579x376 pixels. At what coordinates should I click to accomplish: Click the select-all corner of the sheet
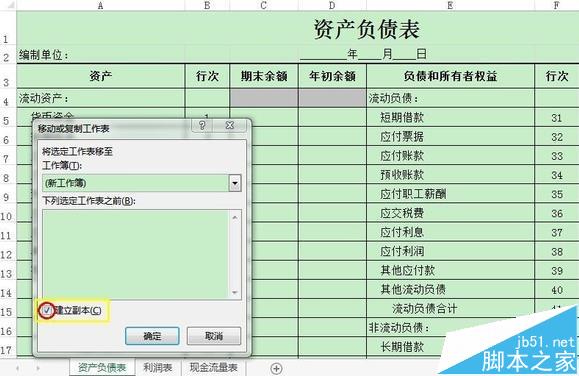tap(8, 5)
